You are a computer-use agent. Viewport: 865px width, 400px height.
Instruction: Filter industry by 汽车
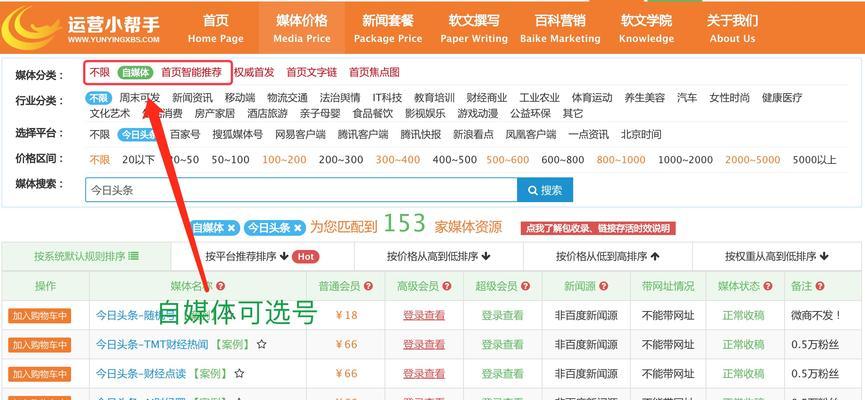(x=687, y=98)
